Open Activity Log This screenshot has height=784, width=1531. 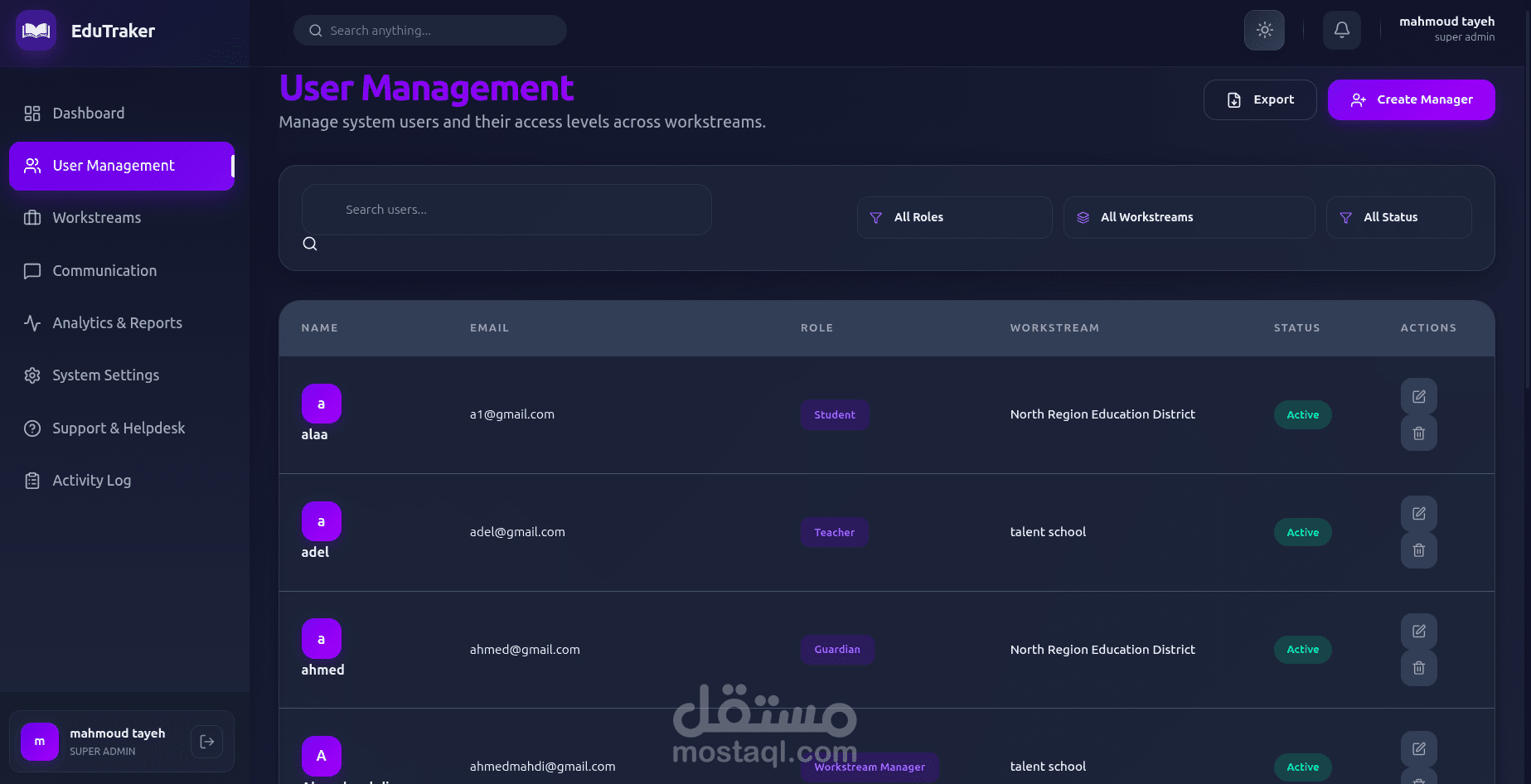pos(122,481)
